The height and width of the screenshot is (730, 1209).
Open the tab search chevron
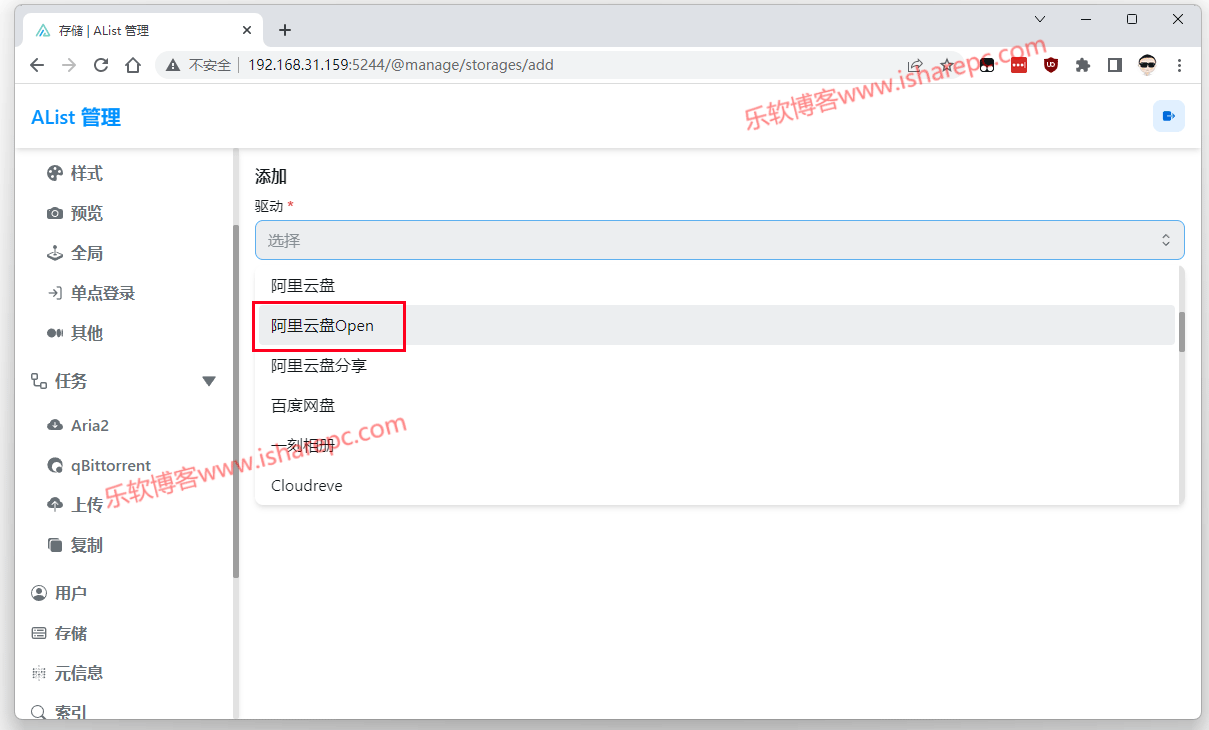tap(1040, 19)
